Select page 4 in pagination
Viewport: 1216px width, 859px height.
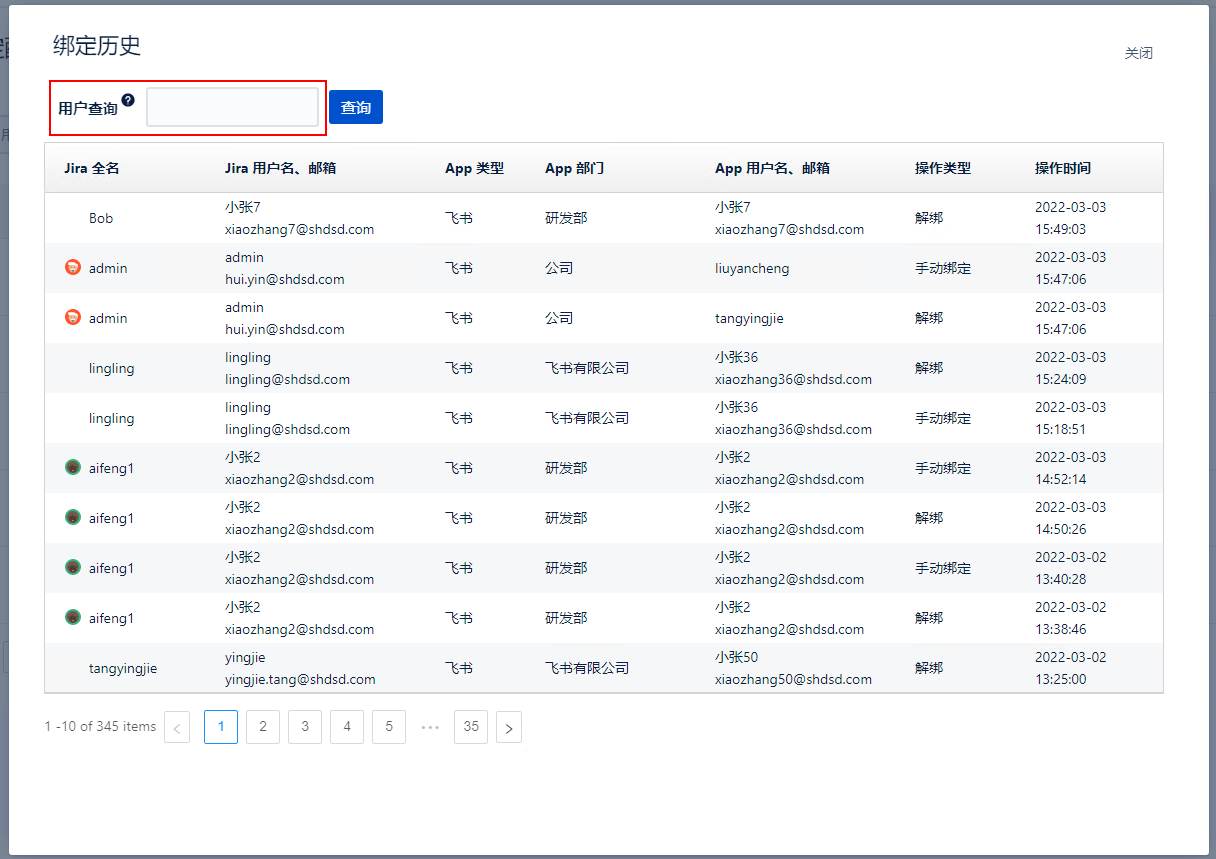pyautogui.click(x=347, y=727)
